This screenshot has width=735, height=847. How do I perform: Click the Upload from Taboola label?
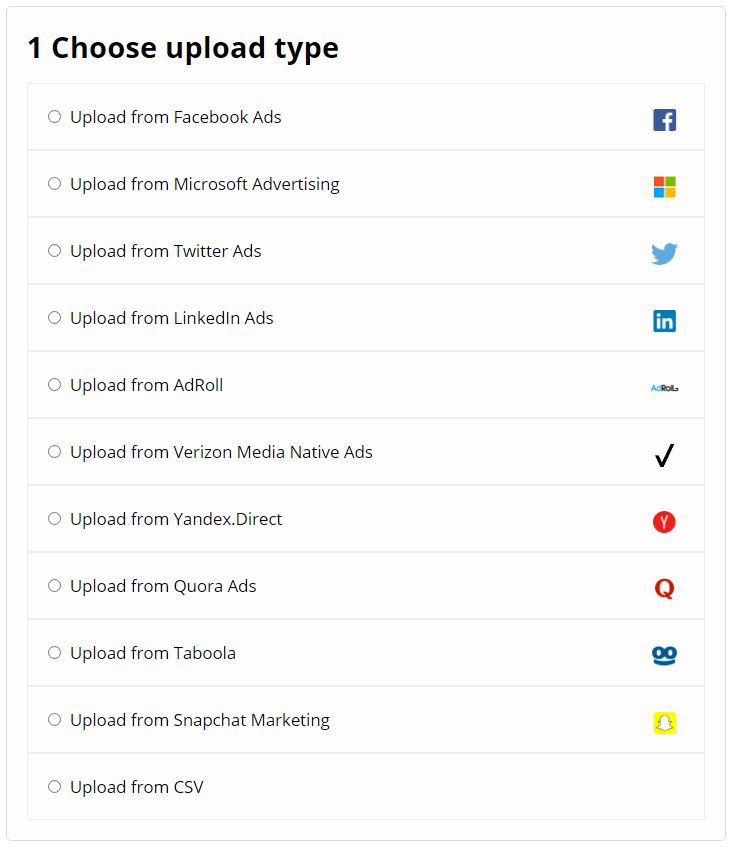point(153,653)
